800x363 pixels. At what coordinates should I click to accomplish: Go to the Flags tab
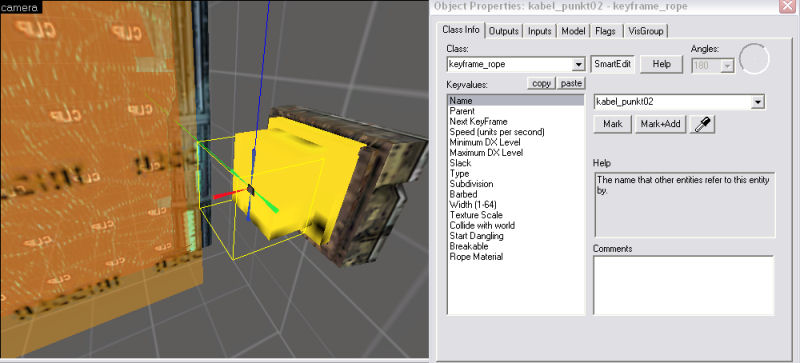606,31
